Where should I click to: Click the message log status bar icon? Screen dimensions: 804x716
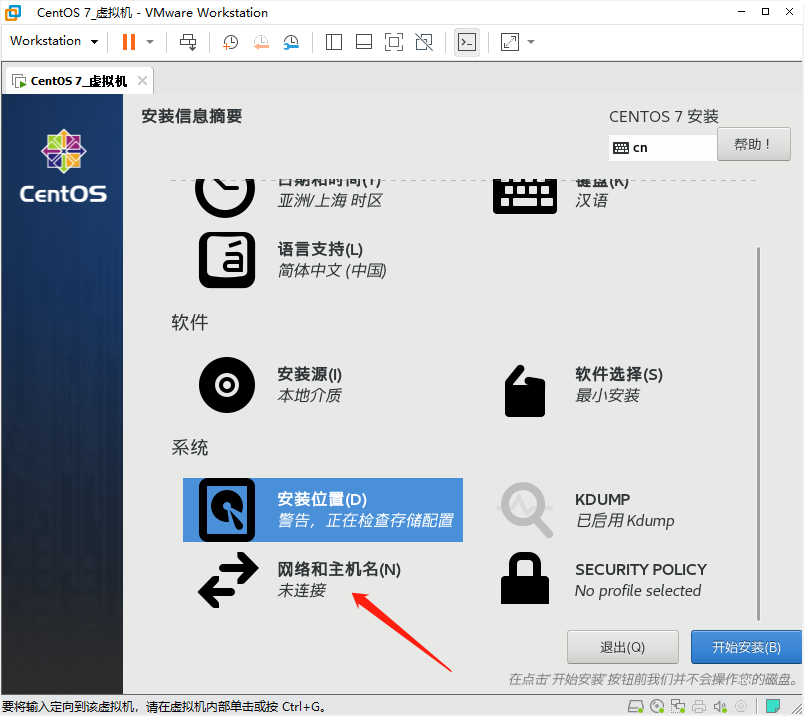pyautogui.click(x=773, y=706)
